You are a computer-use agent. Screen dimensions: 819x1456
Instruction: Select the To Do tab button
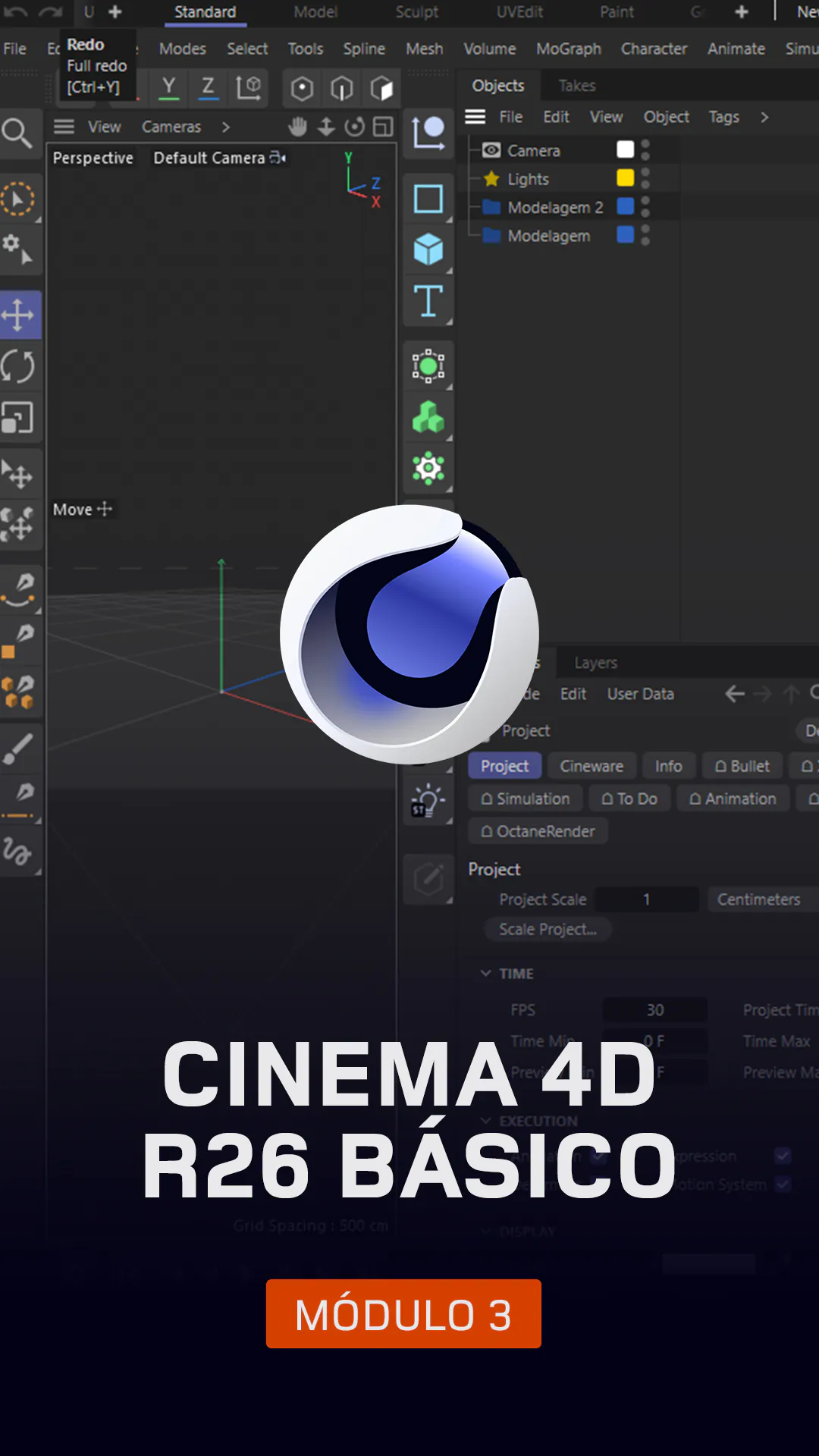(x=629, y=799)
